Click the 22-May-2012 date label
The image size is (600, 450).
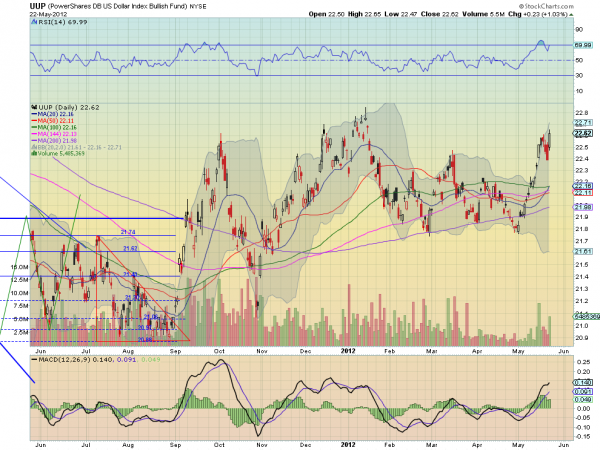(x=48, y=15)
